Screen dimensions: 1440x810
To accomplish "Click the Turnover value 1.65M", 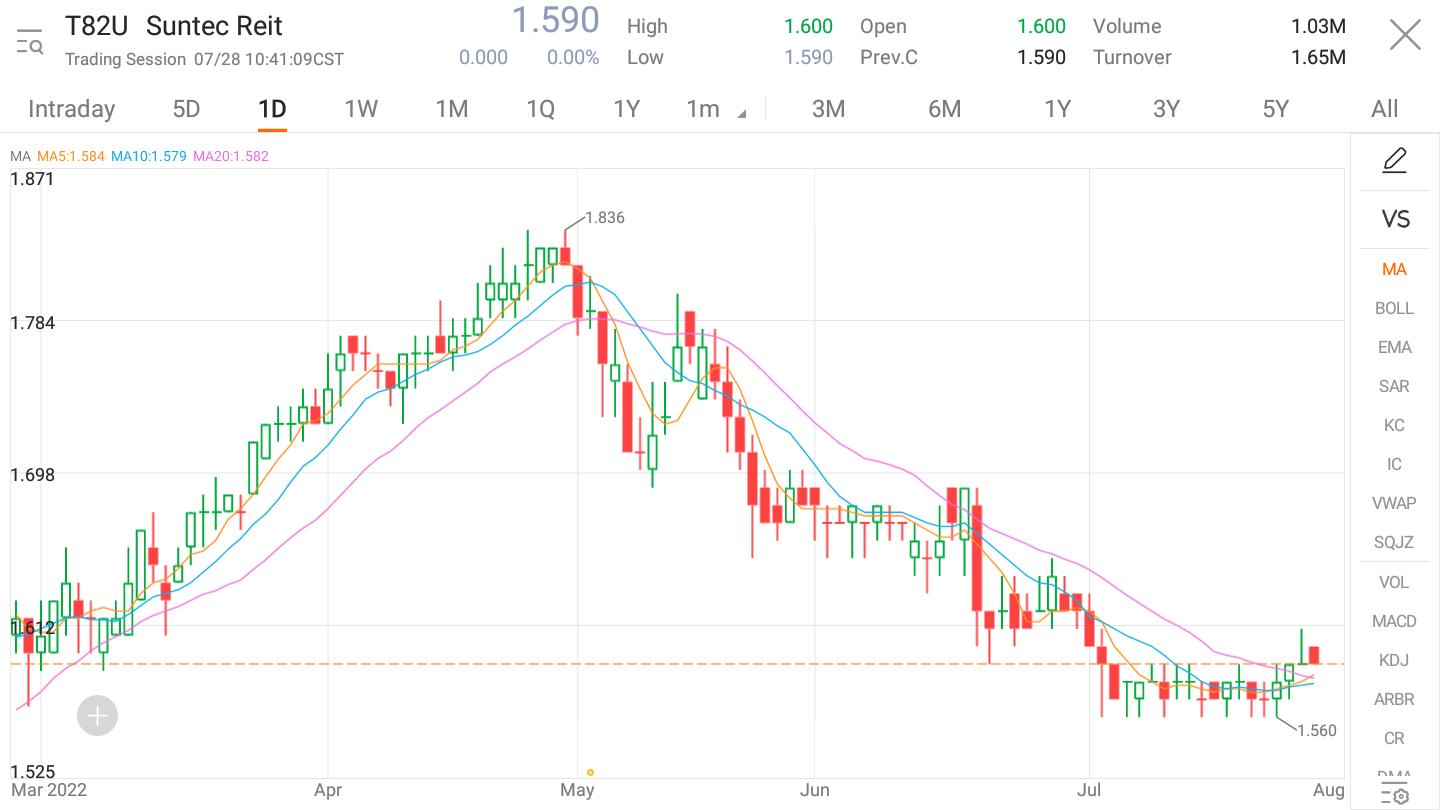I will pyautogui.click(x=1318, y=57).
